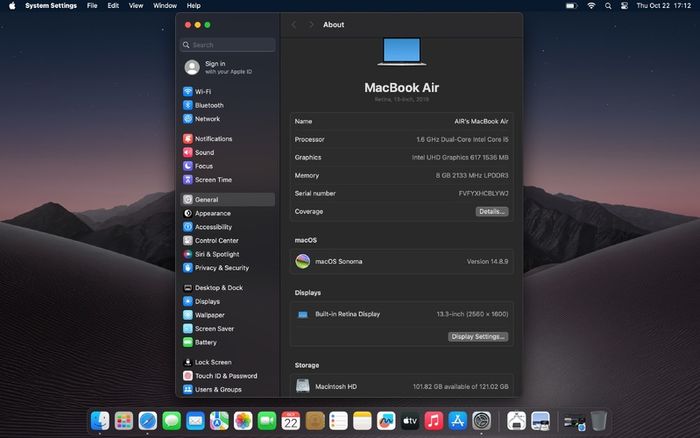The height and width of the screenshot is (438, 700).
Task: Open the View menu
Action: 136,6
